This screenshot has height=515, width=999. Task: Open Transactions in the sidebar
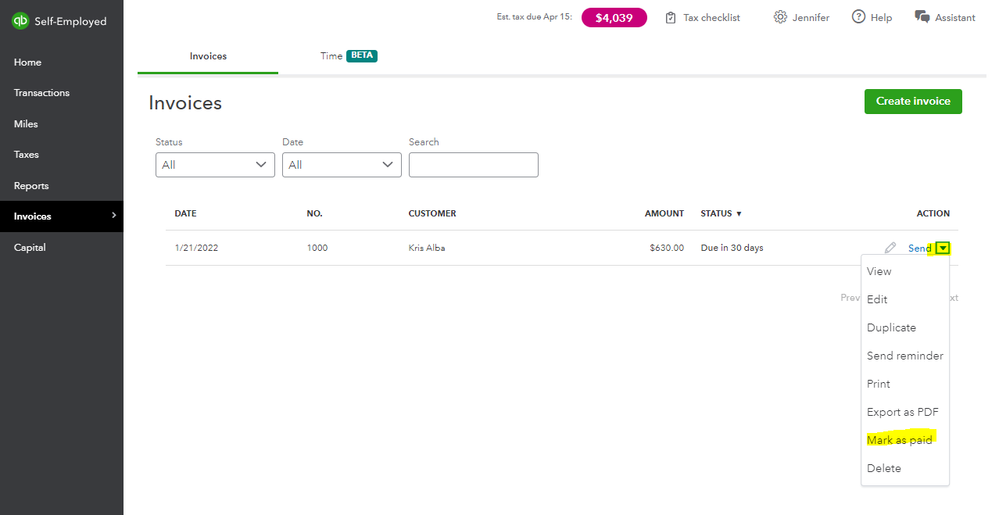(41, 93)
